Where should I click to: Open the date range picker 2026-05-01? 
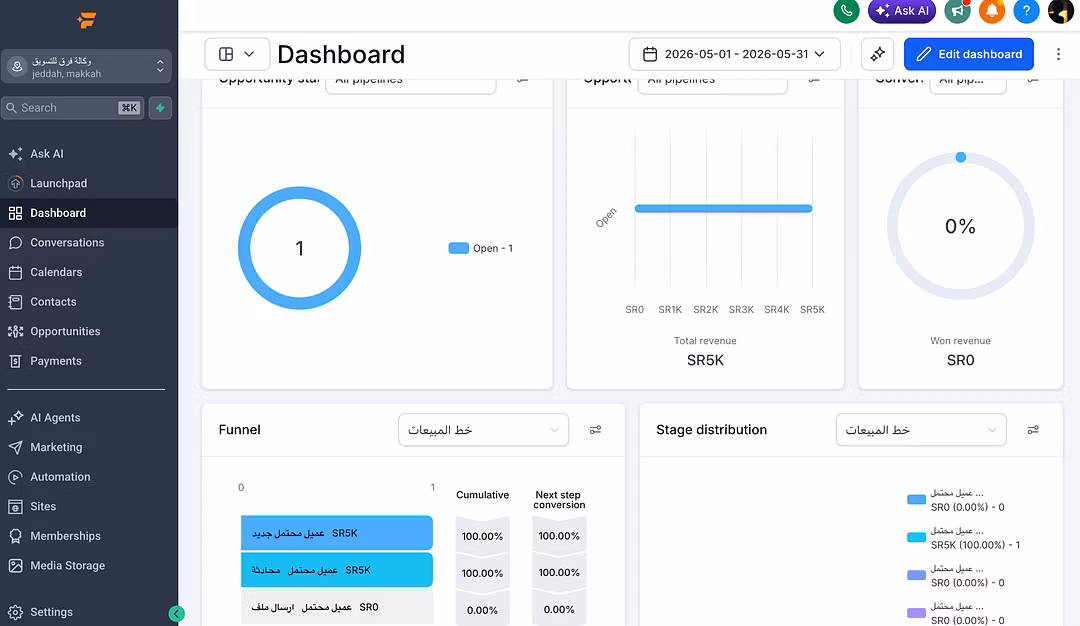(x=734, y=54)
